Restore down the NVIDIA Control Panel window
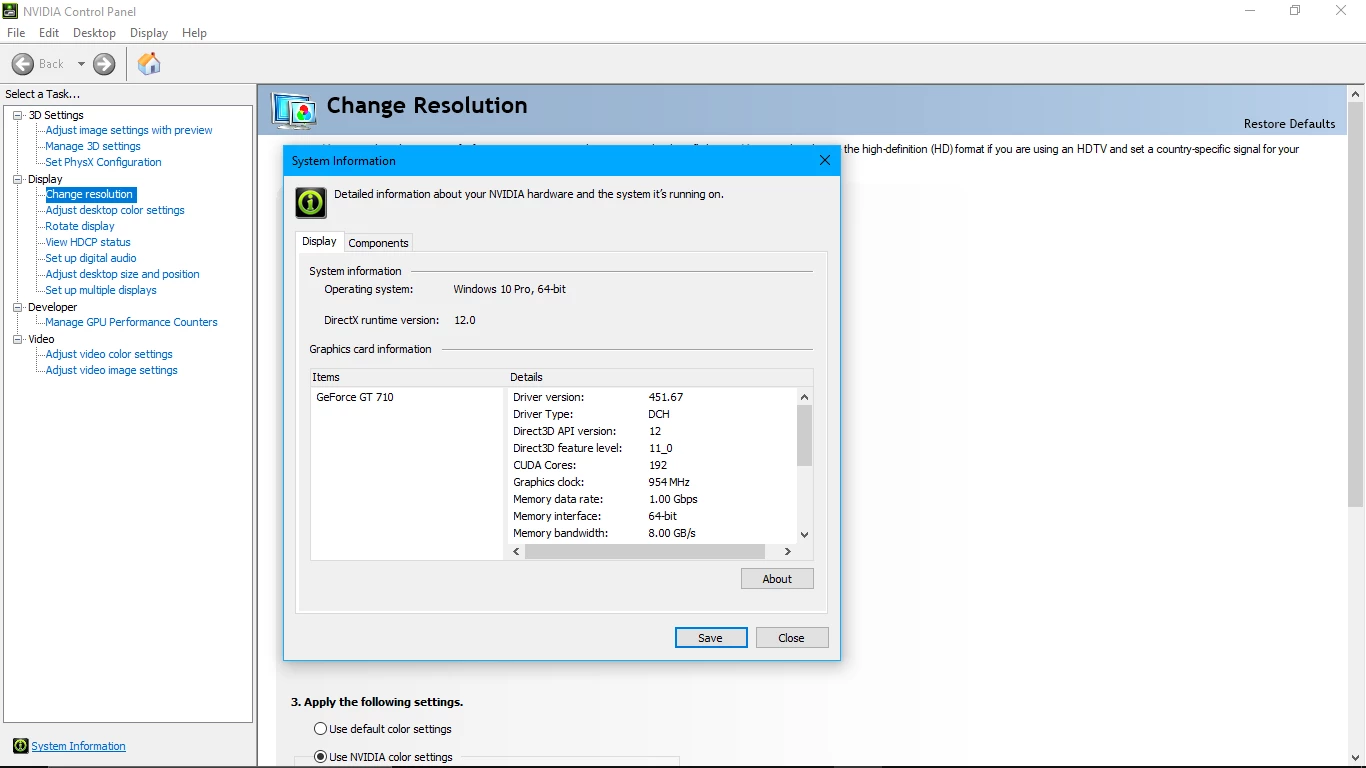 pos(1295,11)
